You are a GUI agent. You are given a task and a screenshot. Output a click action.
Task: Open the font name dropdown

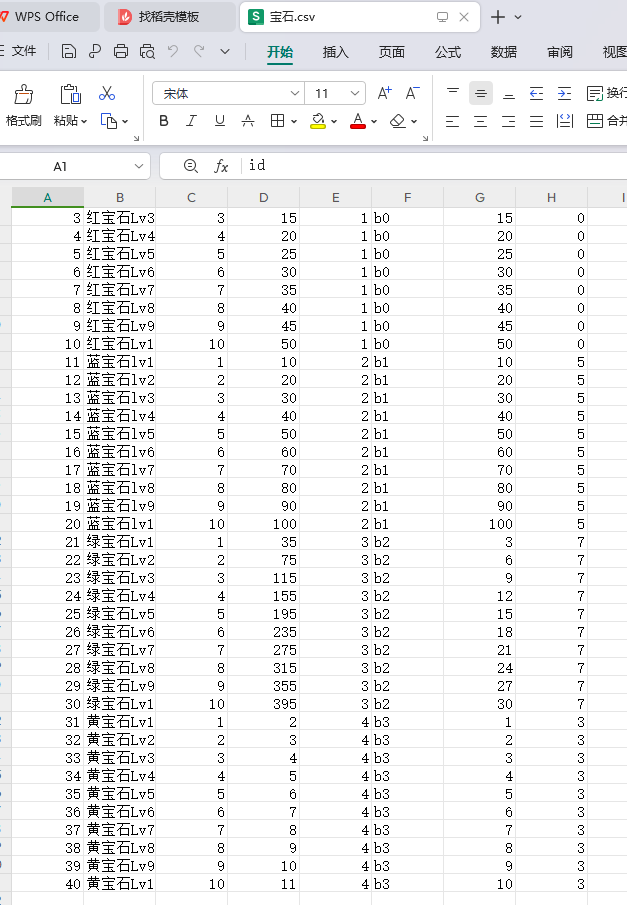point(294,94)
